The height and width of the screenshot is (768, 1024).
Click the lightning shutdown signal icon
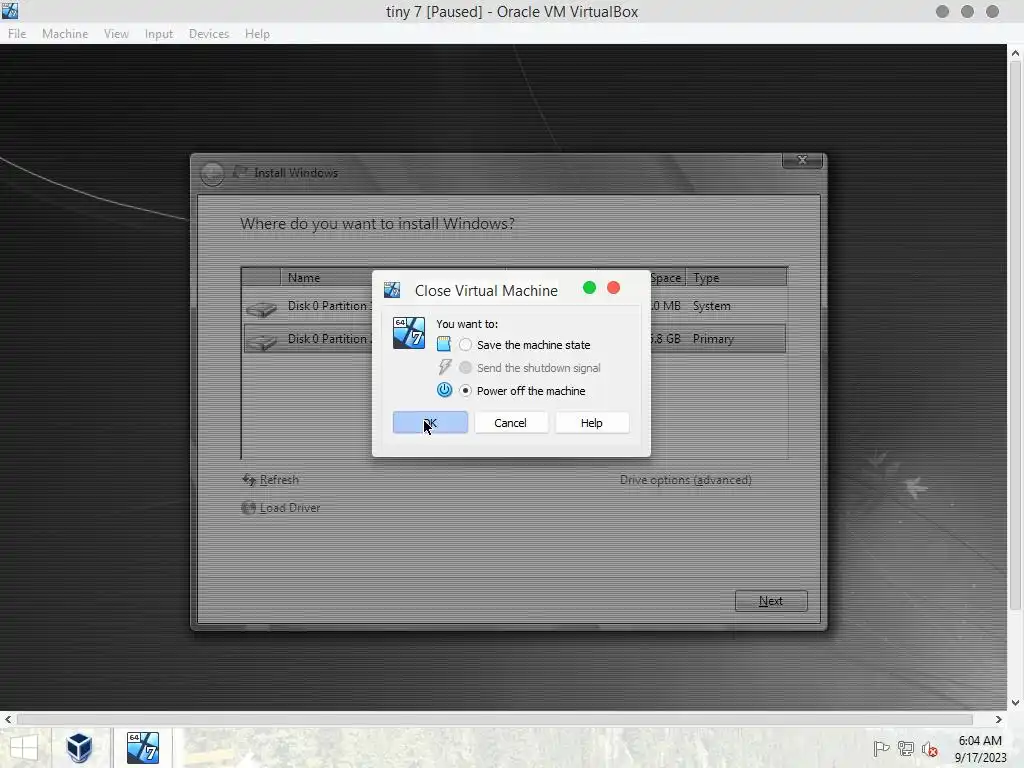pyautogui.click(x=445, y=367)
